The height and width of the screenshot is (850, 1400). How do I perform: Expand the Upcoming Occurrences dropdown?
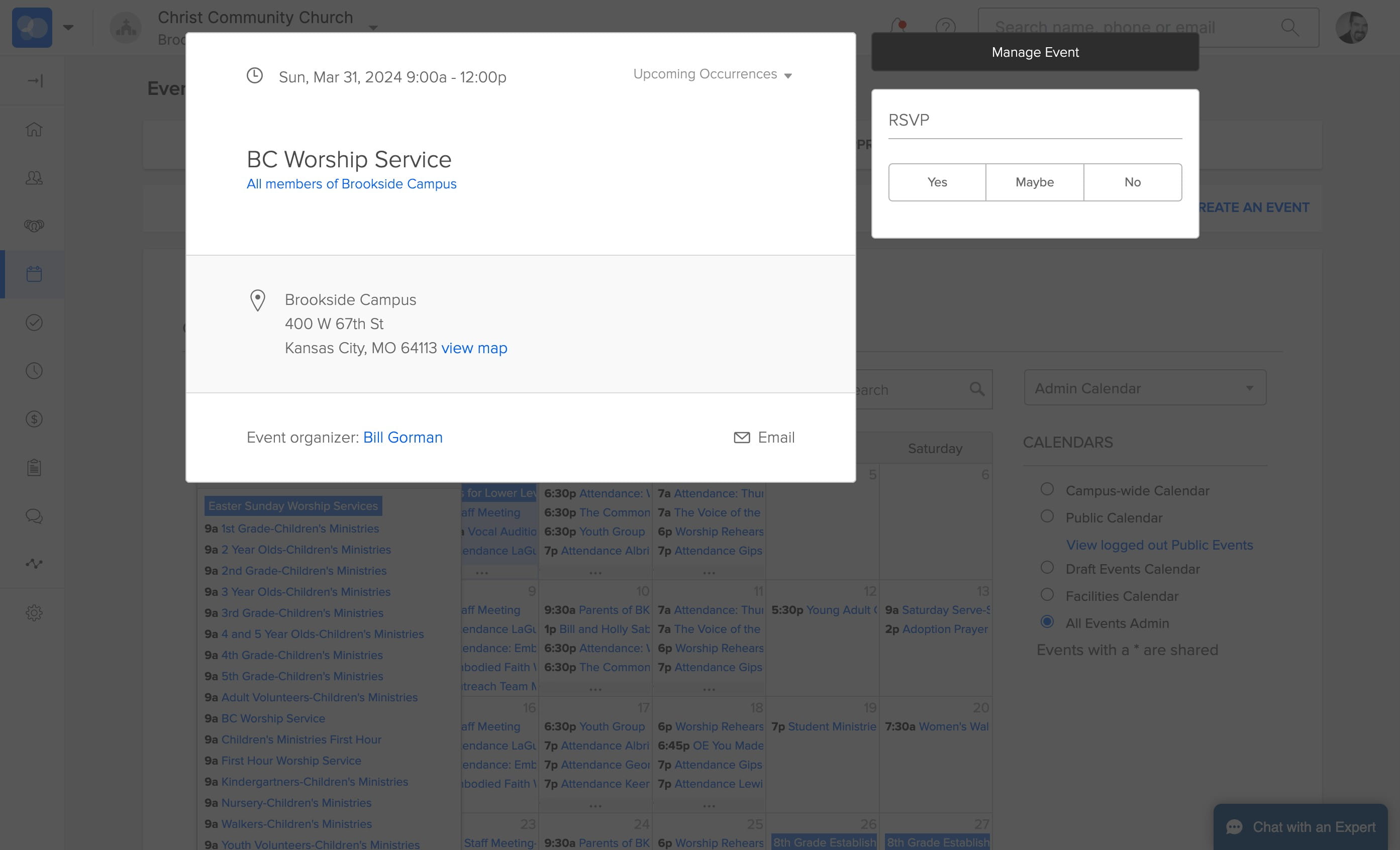point(713,74)
